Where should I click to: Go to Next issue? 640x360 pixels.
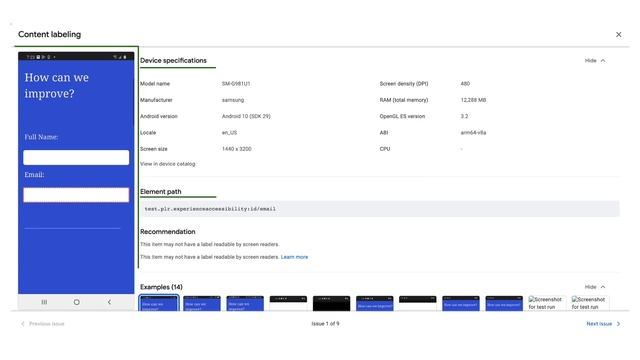coord(603,324)
